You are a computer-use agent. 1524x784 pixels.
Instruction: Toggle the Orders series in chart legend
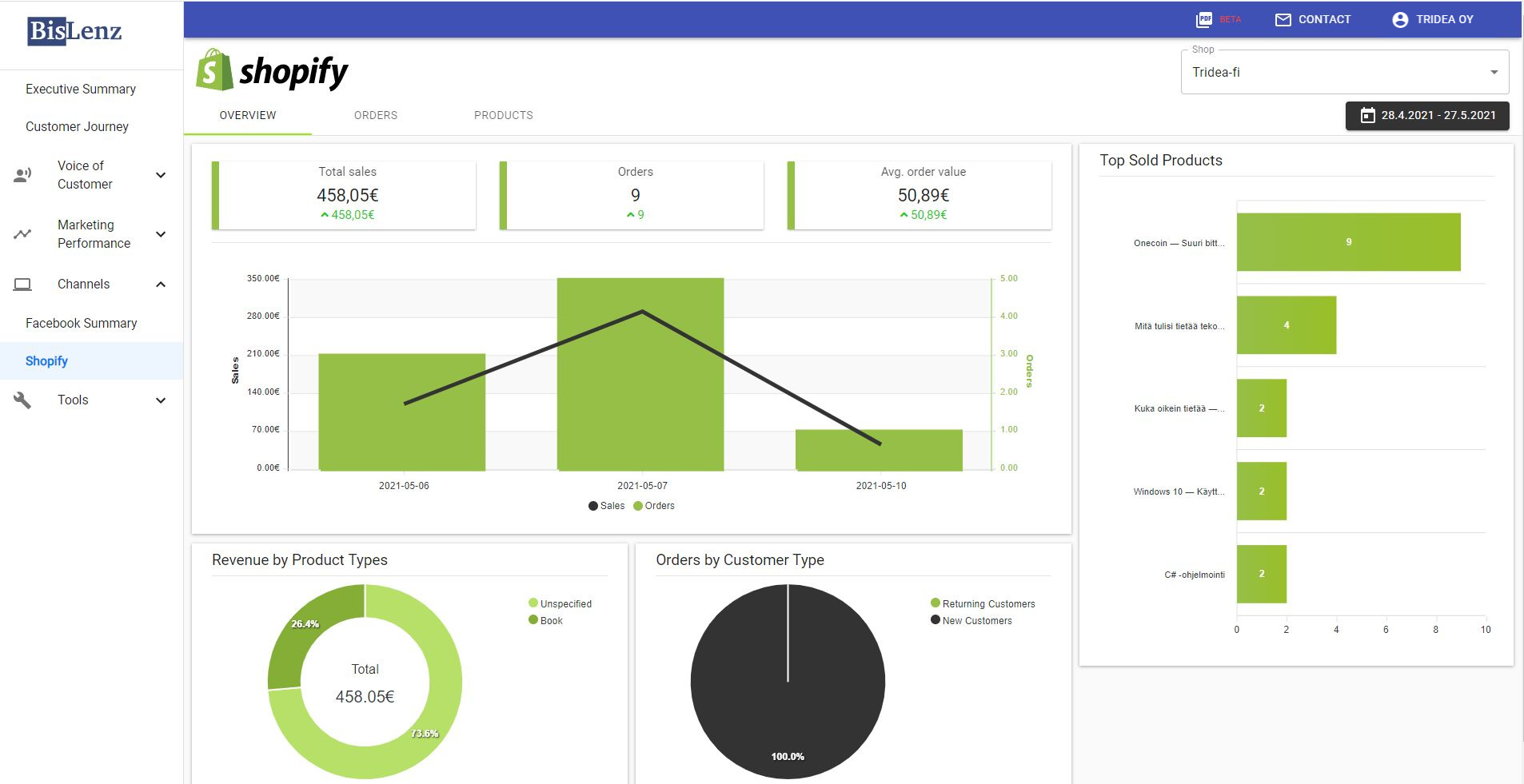[x=654, y=506]
